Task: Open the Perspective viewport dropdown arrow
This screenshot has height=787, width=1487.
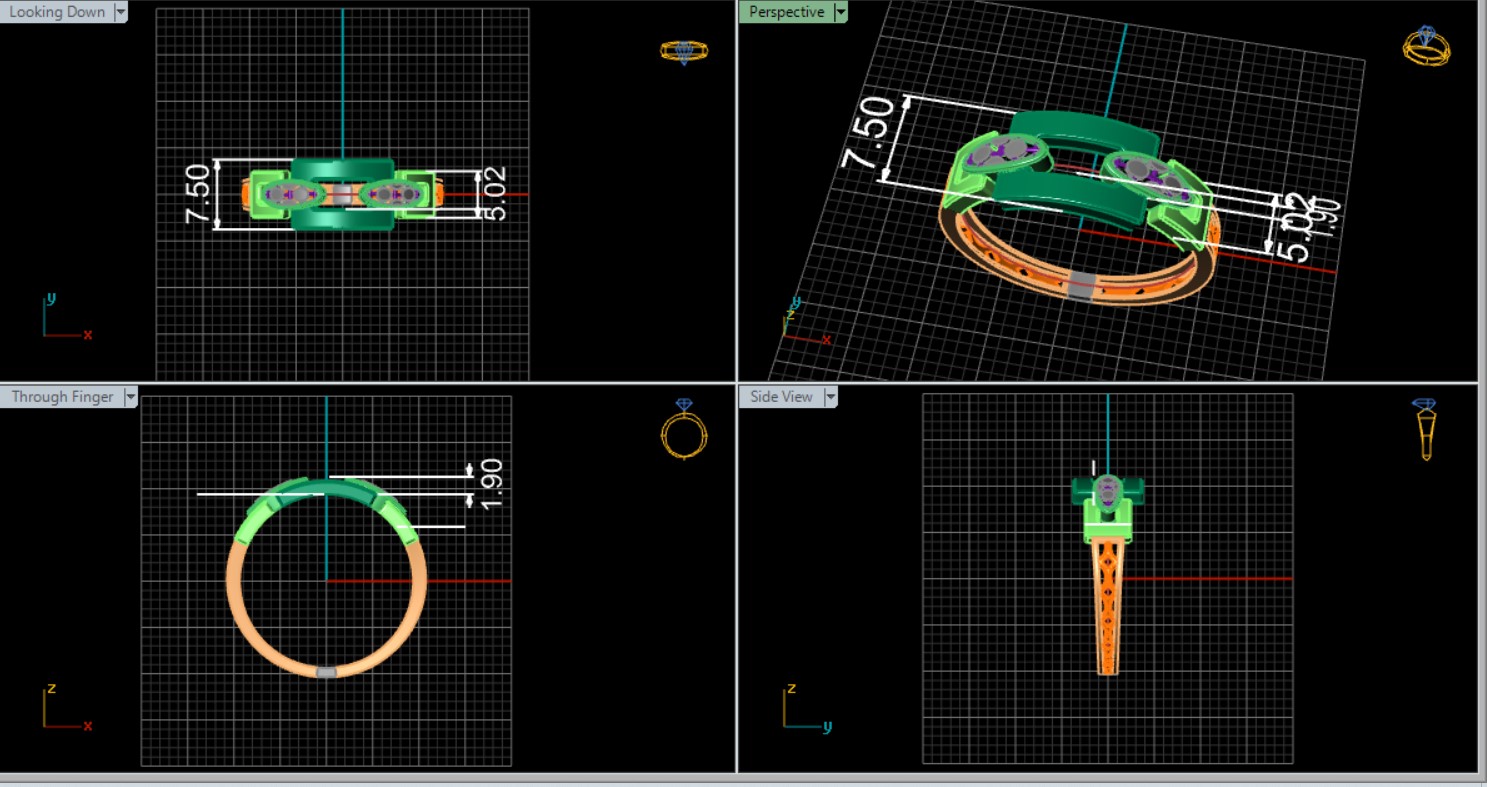Action: [x=841, y=12]
